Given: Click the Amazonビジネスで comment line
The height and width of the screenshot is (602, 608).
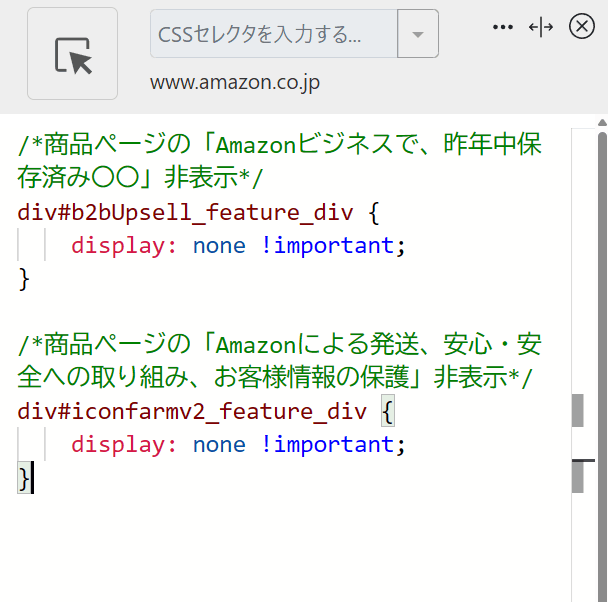Looking at the screenshot, I should (x=279, y=145).
